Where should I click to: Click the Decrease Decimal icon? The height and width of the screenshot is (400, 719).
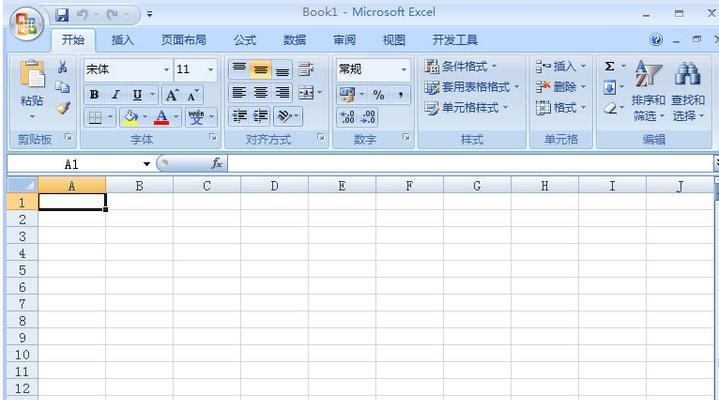(369, 117)
